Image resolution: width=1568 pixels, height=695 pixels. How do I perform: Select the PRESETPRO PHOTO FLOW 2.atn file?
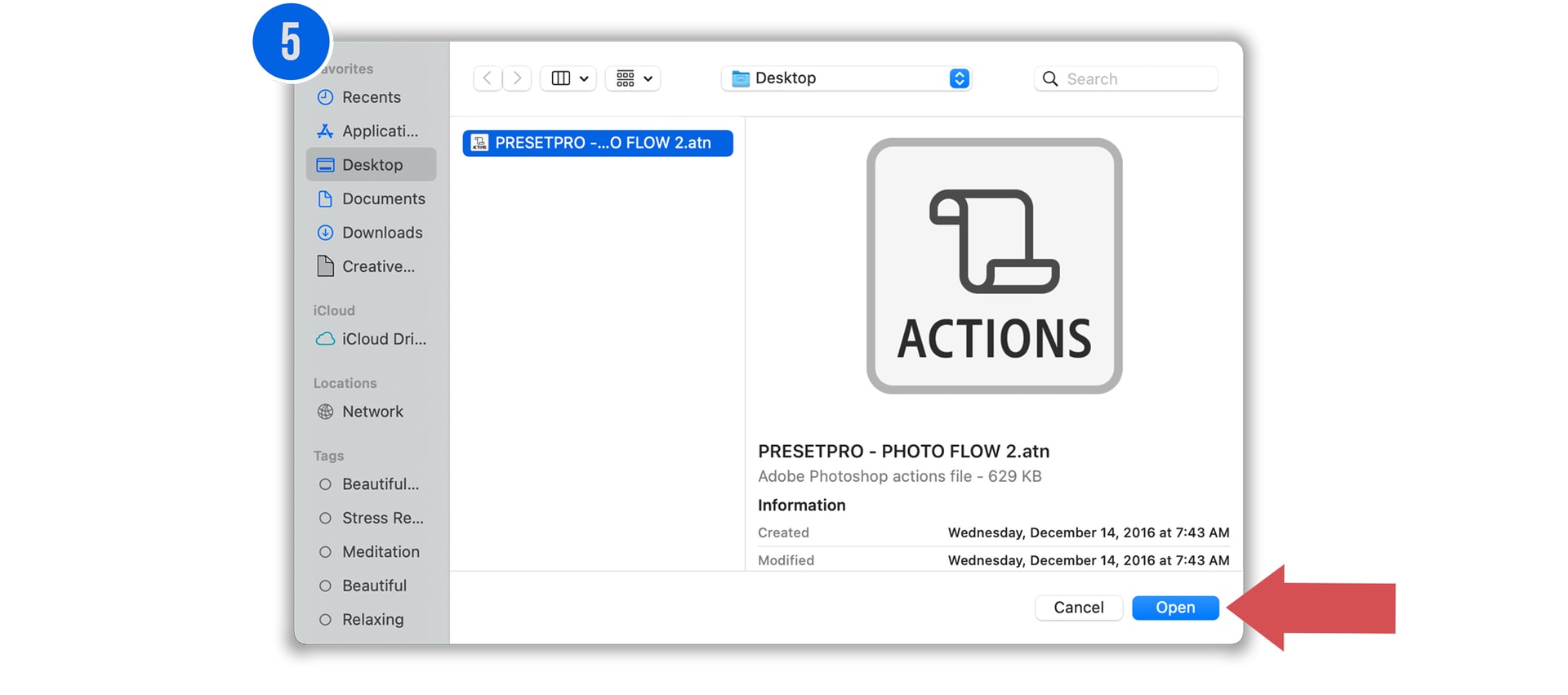tap(598, 143)
